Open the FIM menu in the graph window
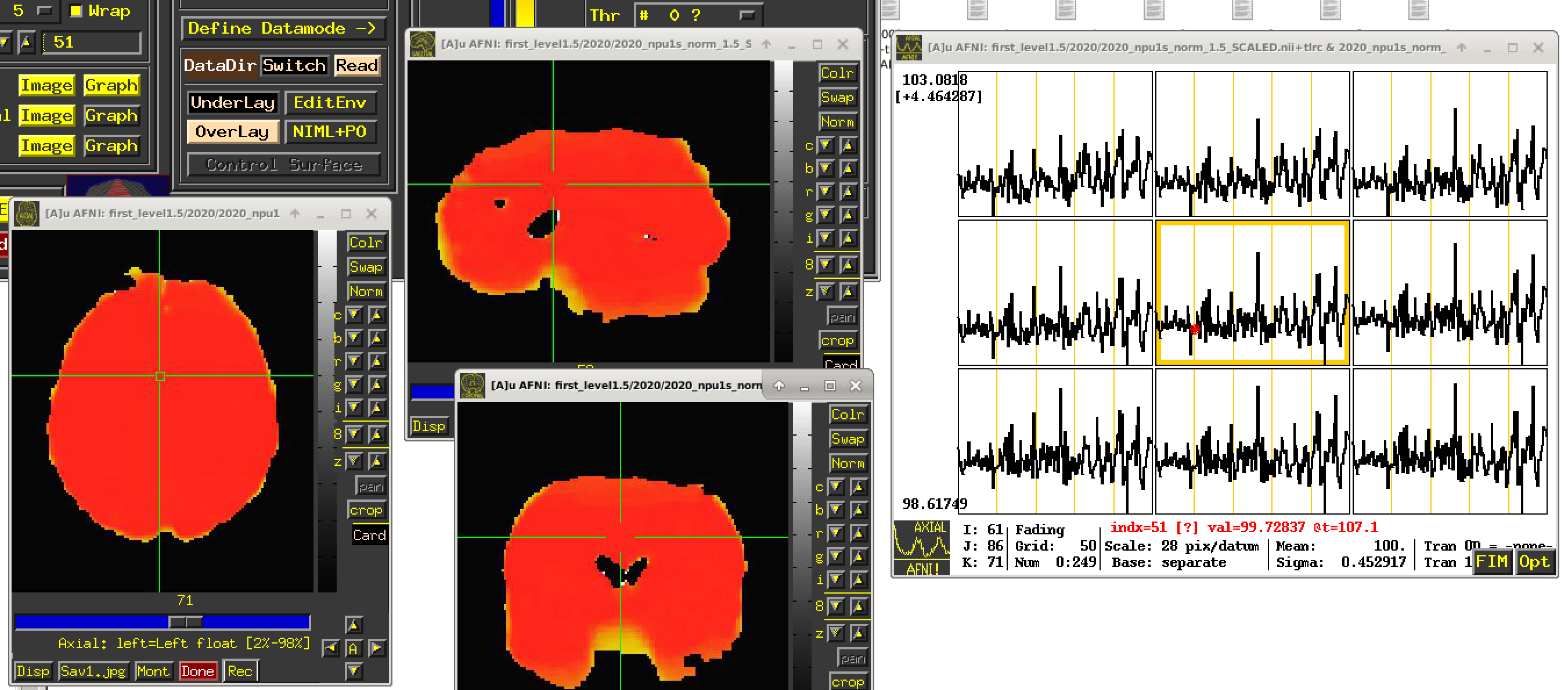This screenshot has width=1568, height=690. tap(1491, 562)
